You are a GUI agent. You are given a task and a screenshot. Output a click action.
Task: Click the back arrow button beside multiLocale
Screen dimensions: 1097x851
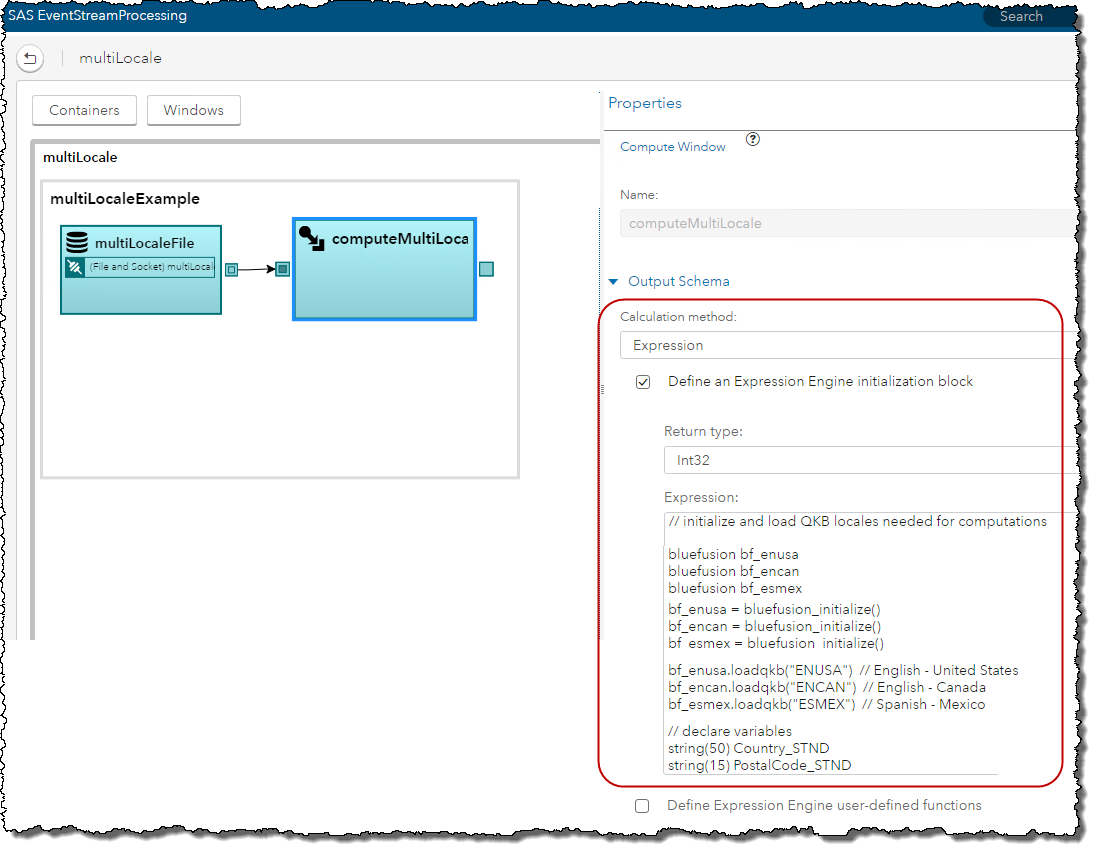coord(30,58)
